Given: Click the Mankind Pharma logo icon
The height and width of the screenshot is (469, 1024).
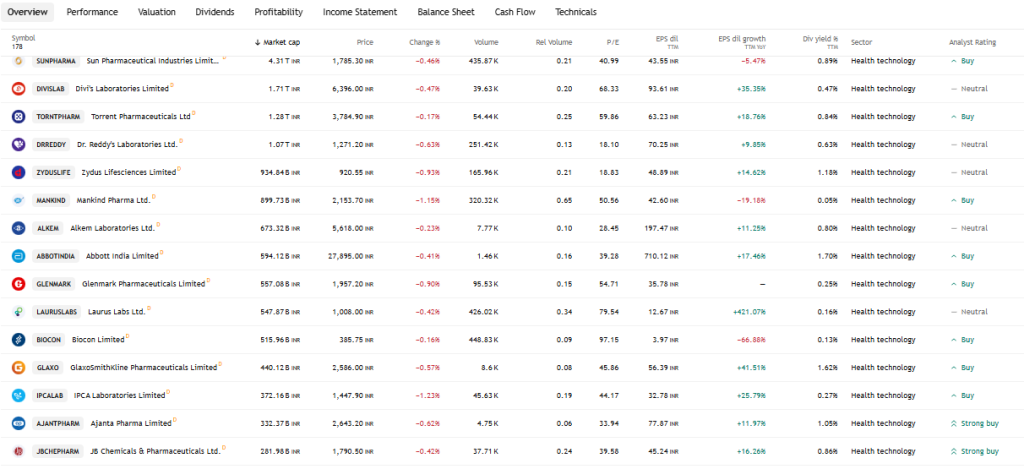Looking at the screenshot, I should coord(18,201).
